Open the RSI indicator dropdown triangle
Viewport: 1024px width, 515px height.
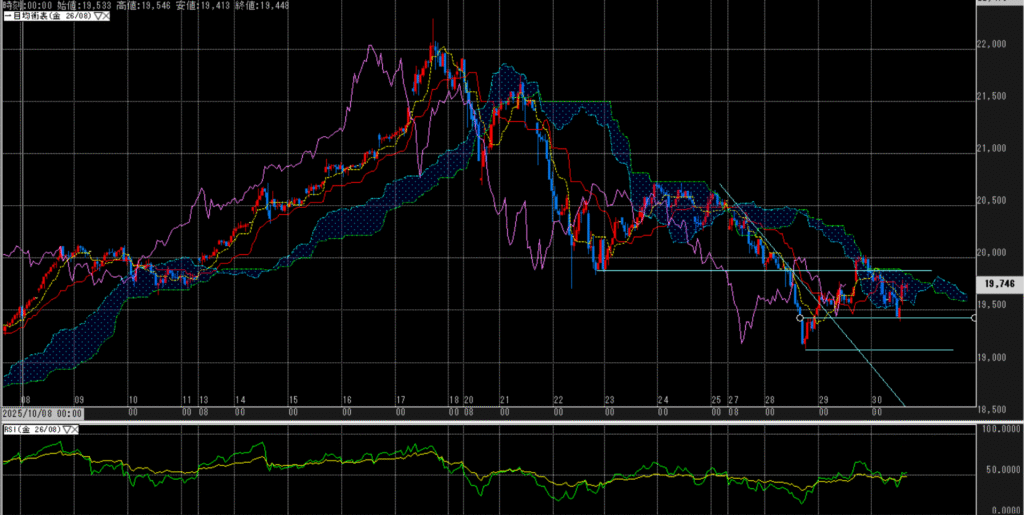point(69,429)
